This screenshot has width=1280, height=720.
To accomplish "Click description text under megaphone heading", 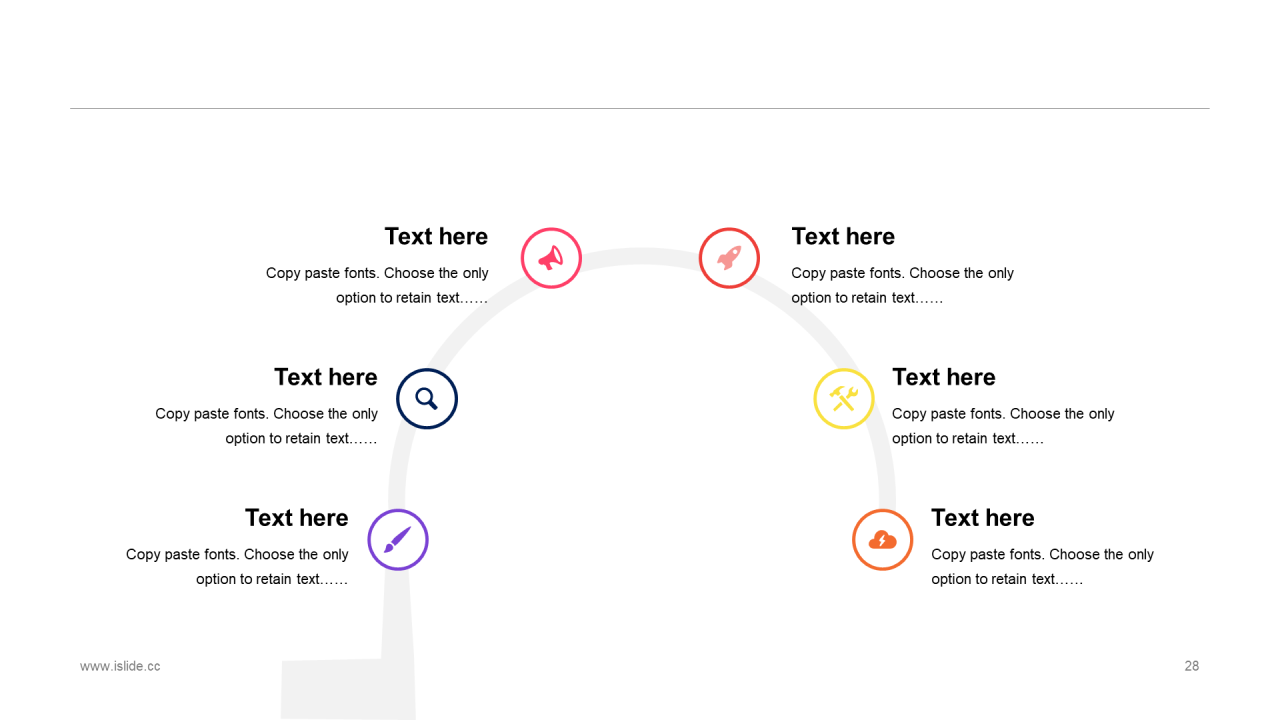I will [x=377, y=285].
